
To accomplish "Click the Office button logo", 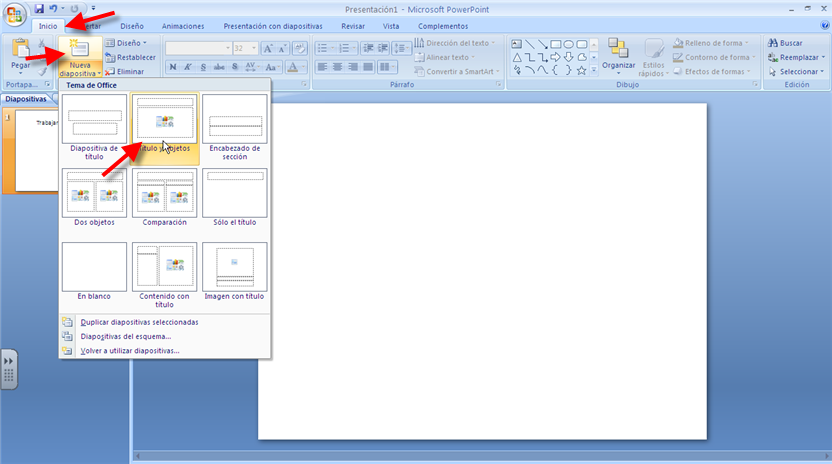I will pos(16,14).
